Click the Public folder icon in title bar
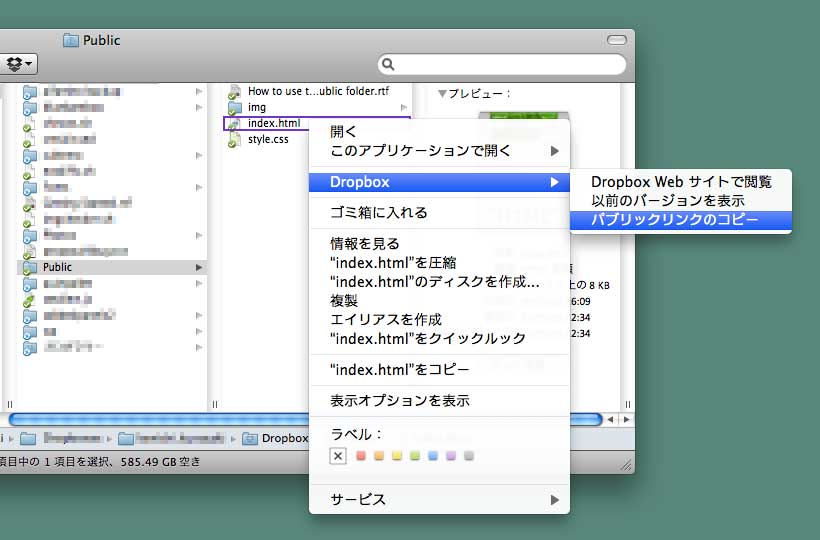This screenshot has height=540, width=820. [71, 40]
